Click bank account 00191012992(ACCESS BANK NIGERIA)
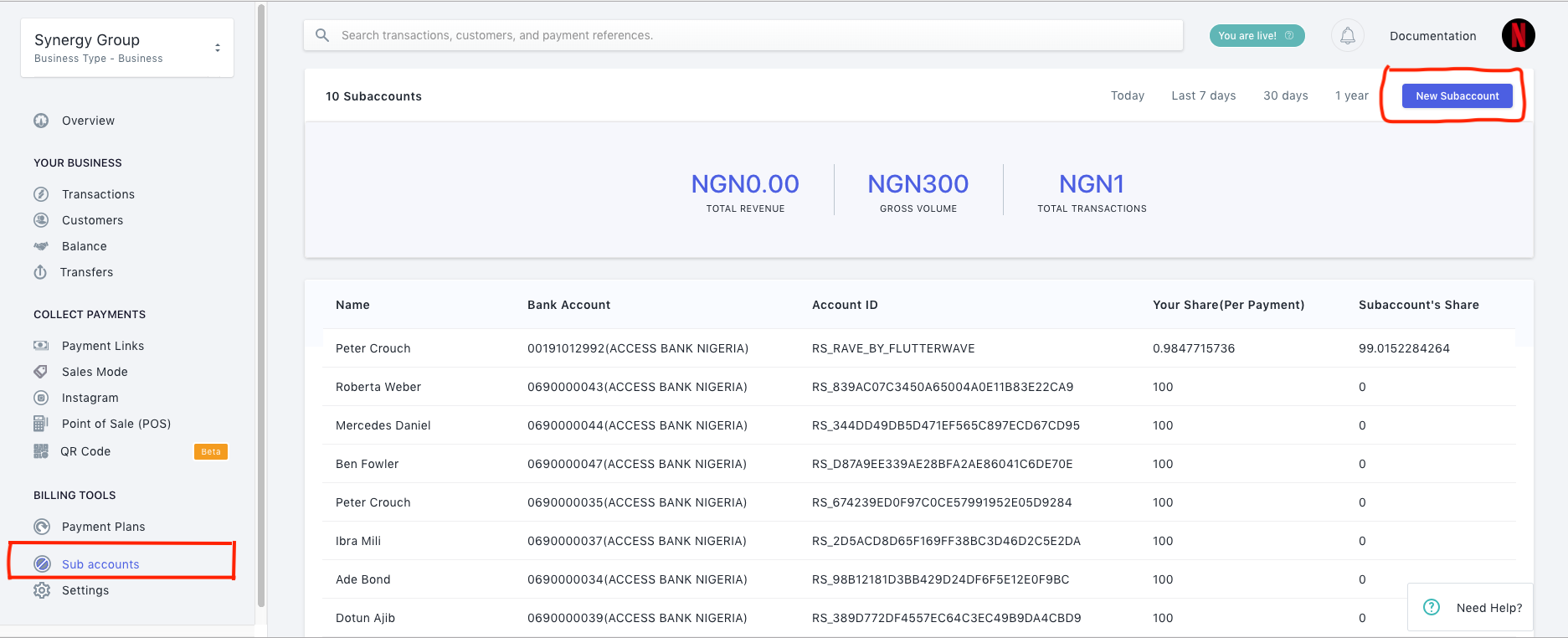The height and width of the screenshot is (638, 1568). [x=638, y=348]
